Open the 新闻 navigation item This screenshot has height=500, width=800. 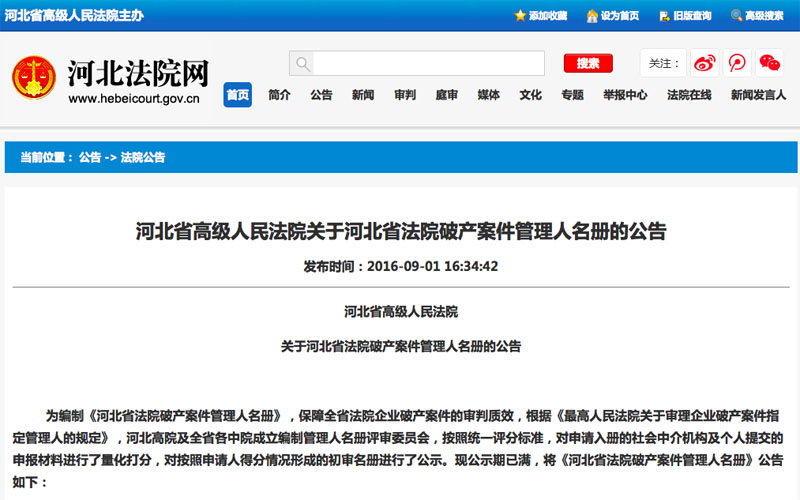363,95
